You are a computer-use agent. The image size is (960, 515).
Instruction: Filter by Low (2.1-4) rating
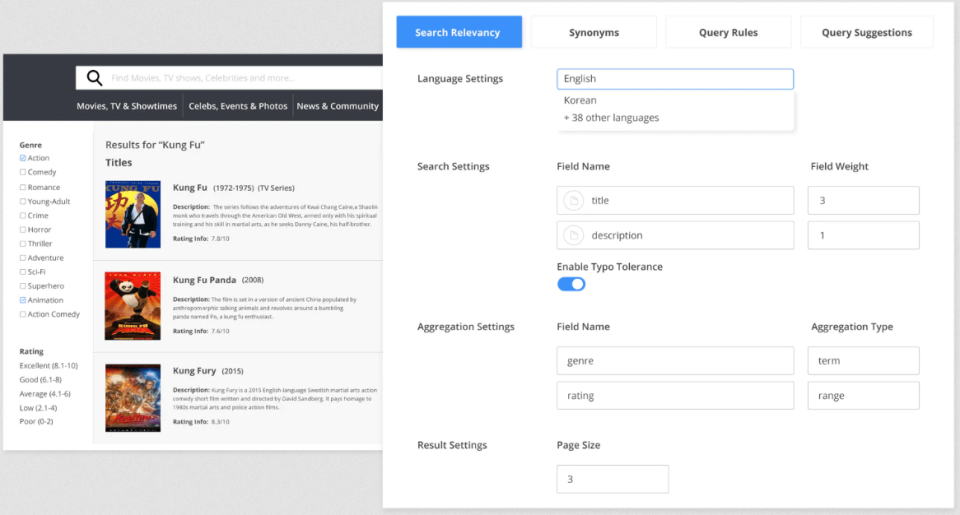point(38,408)
